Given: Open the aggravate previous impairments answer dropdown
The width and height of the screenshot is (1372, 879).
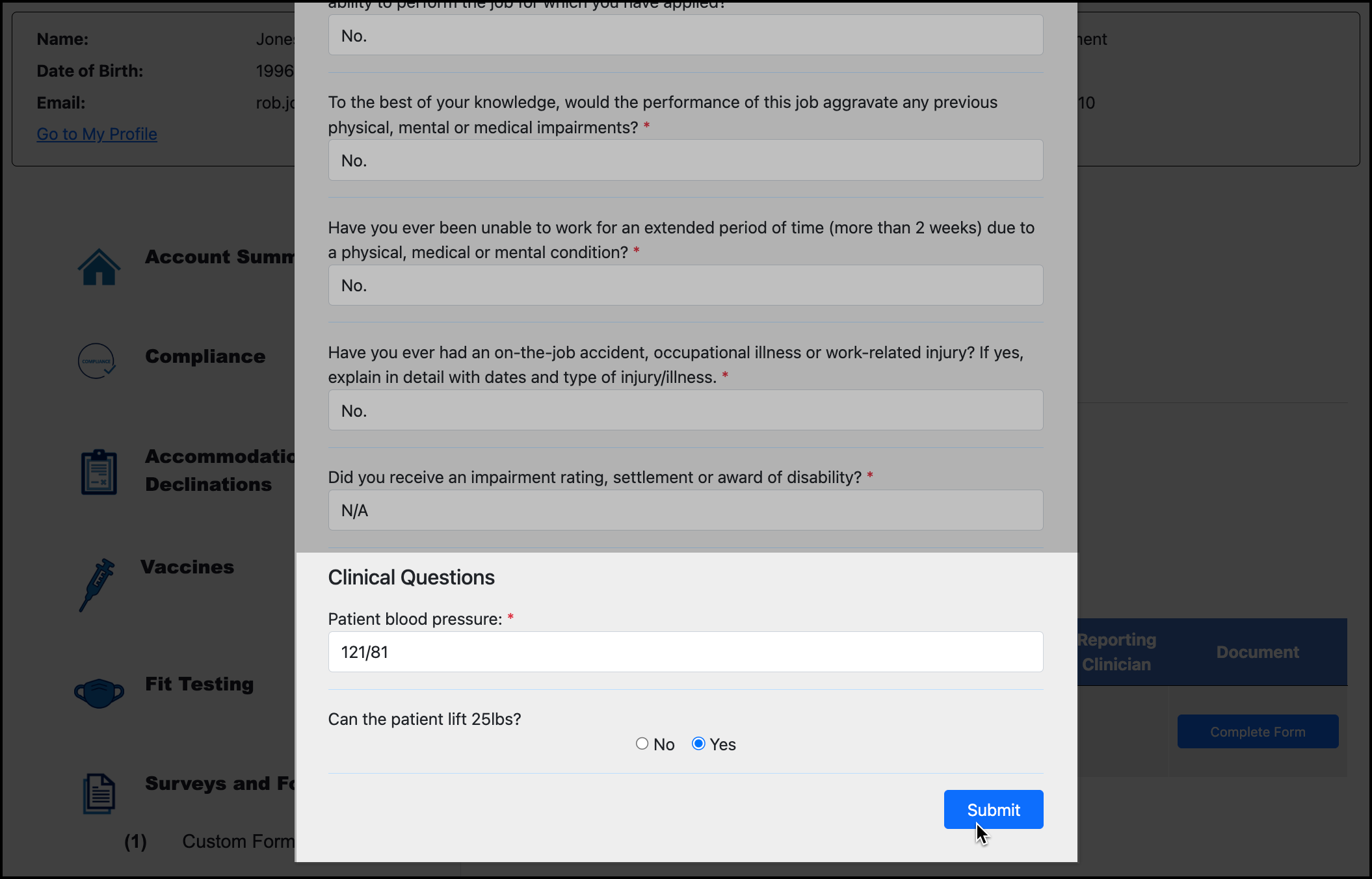Looking at the screenshot, I should pyautogui.click(x=685, y=159).
